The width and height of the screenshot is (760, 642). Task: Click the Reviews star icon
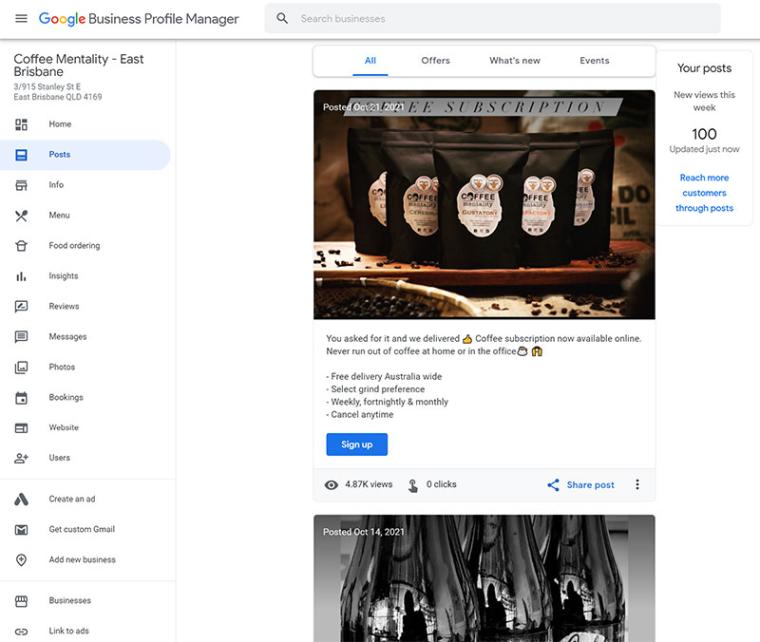[21, 307]
